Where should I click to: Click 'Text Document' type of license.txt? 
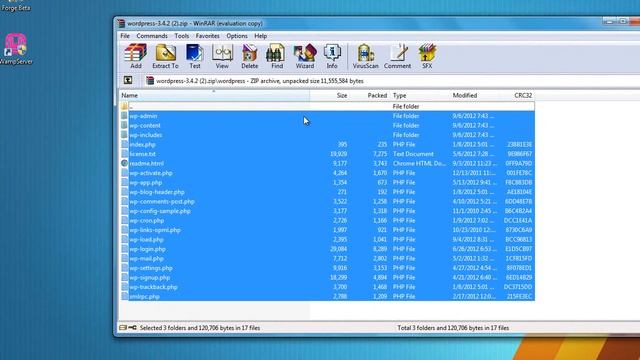click(x=413, y=154)
